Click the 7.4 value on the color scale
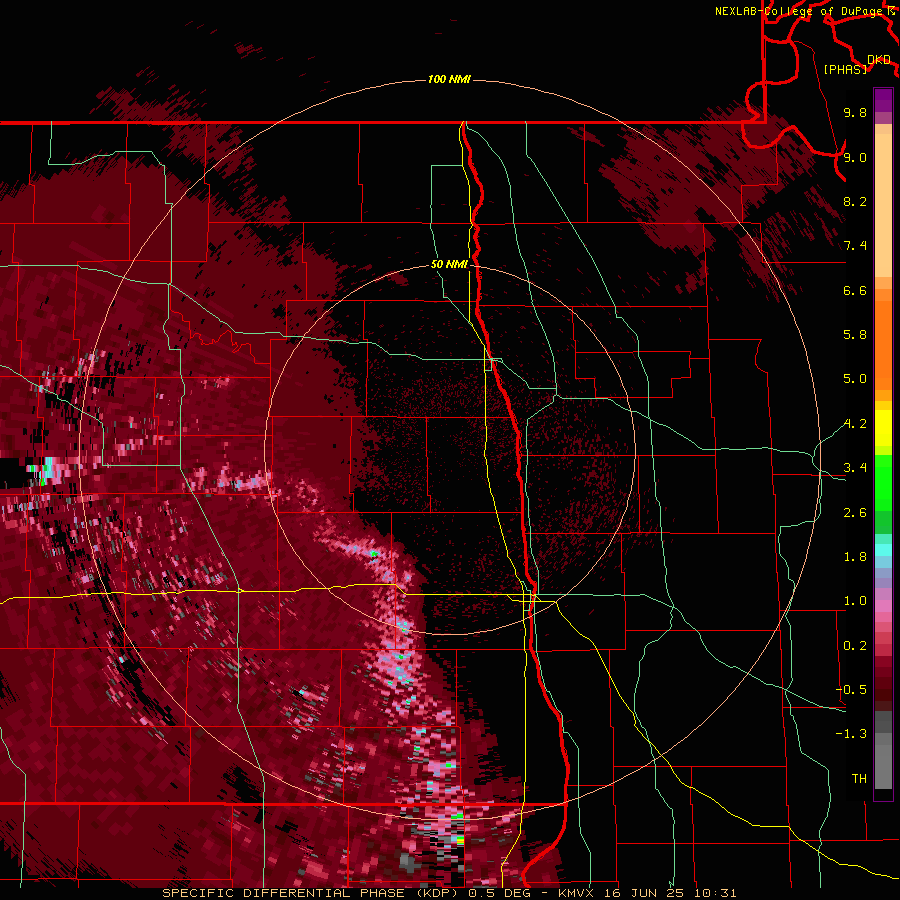The image size is (900, 900). pyautogui.click(x=855, y=246)
